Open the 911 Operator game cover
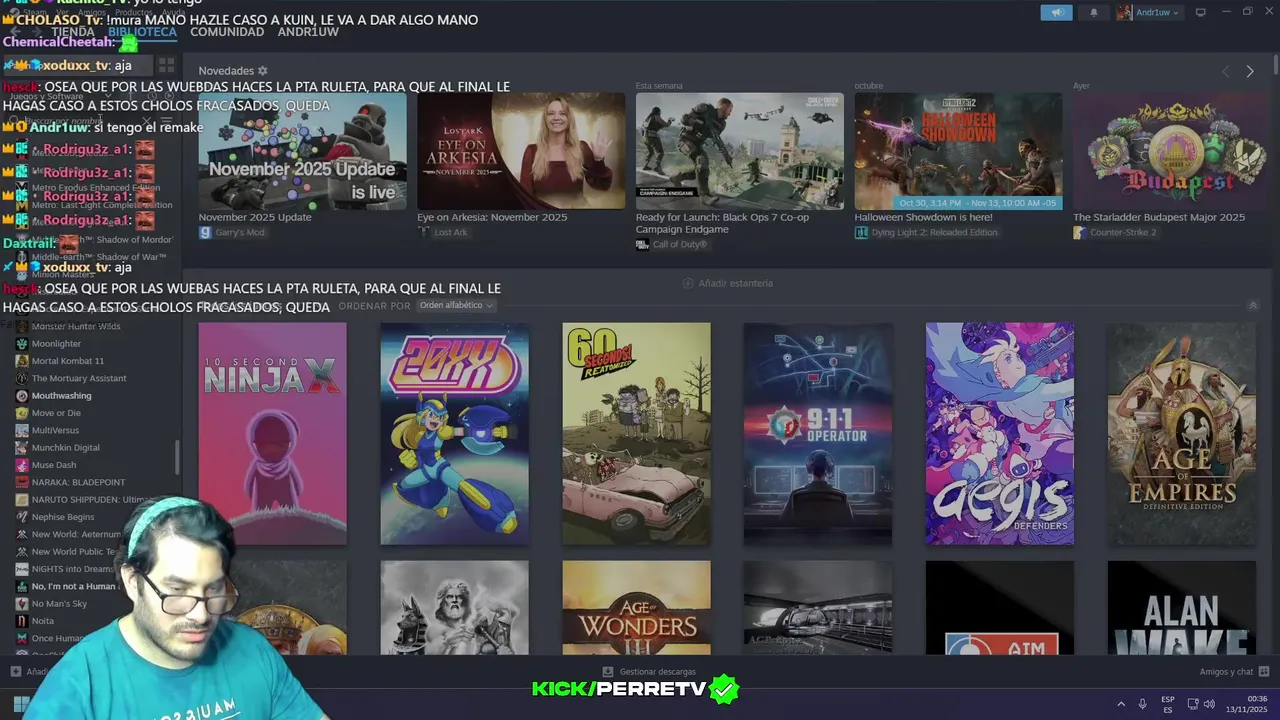Viewport: 1280px width, 720px height. tap(818, 433)
